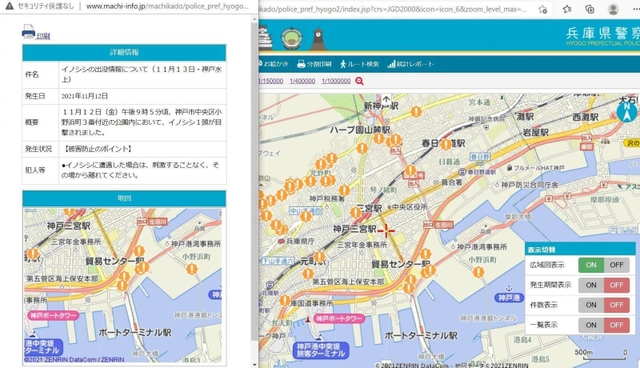Click the popup scrollbar up arrow

[255, 19]
